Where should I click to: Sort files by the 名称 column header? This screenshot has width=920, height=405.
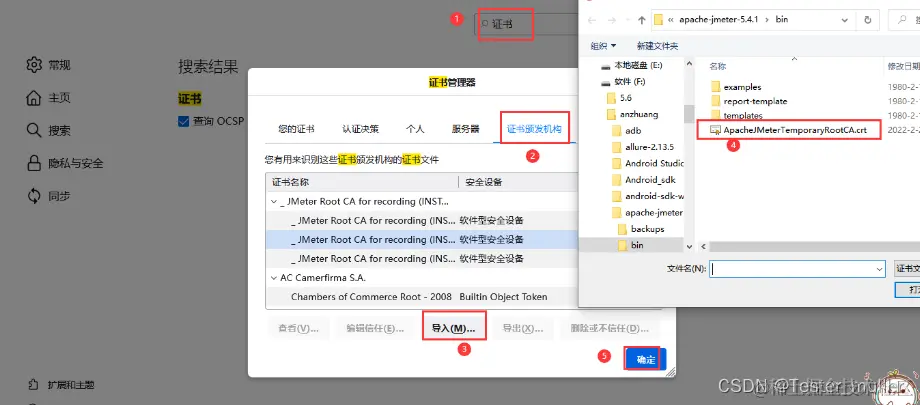pos(718,66)
